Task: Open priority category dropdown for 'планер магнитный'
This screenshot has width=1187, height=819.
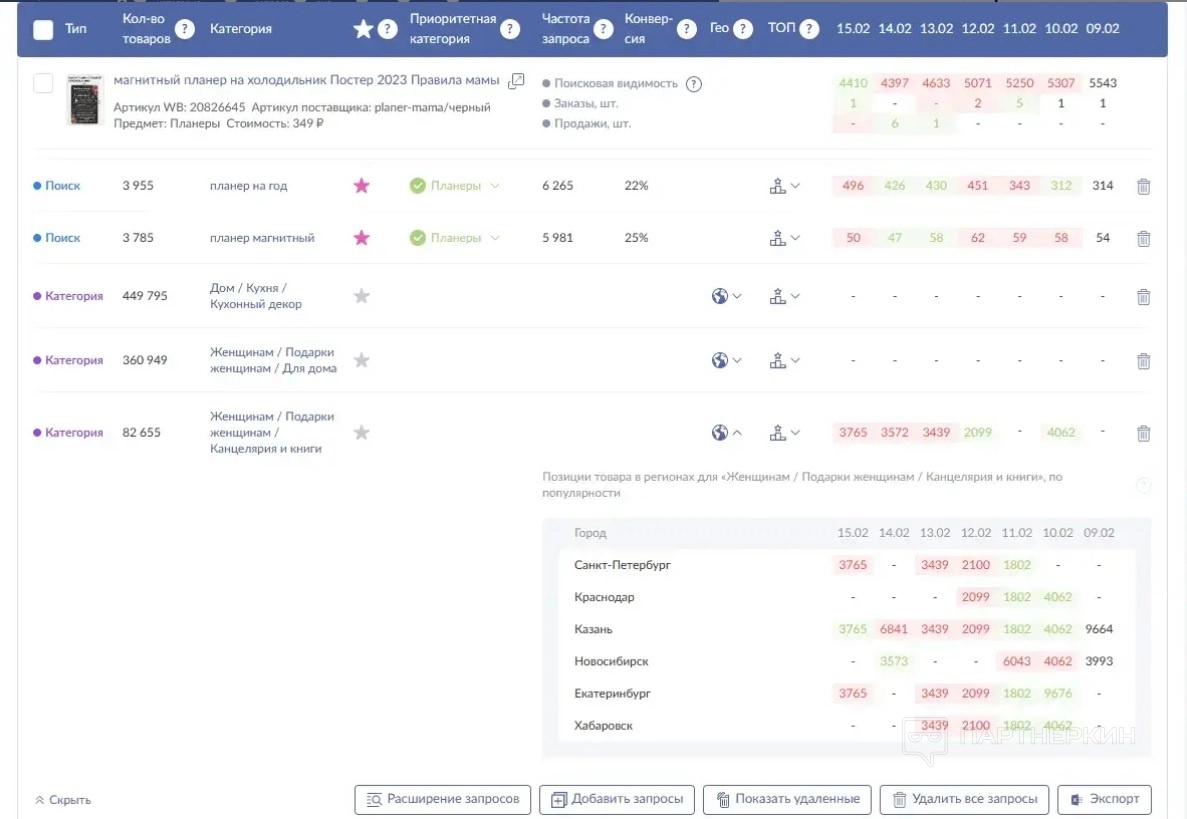Action: tap(495, 238)
